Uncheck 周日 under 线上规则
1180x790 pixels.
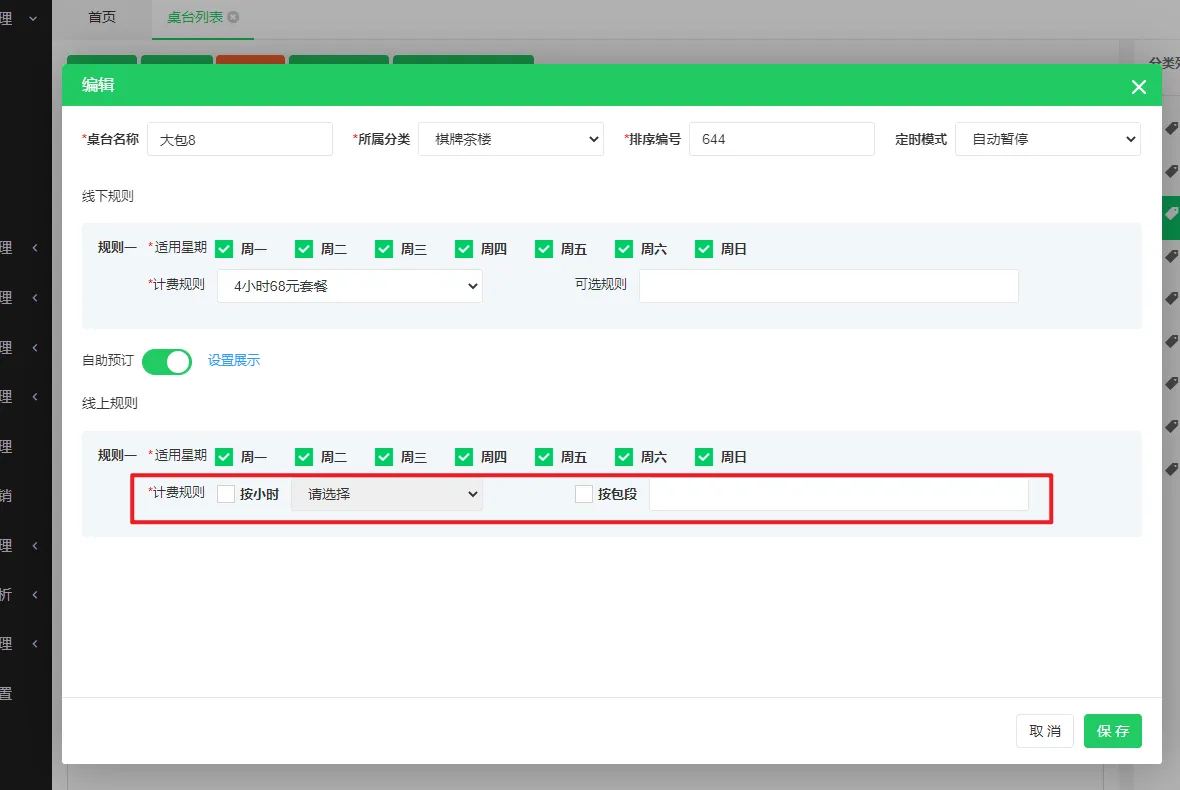tap(704, 457)
